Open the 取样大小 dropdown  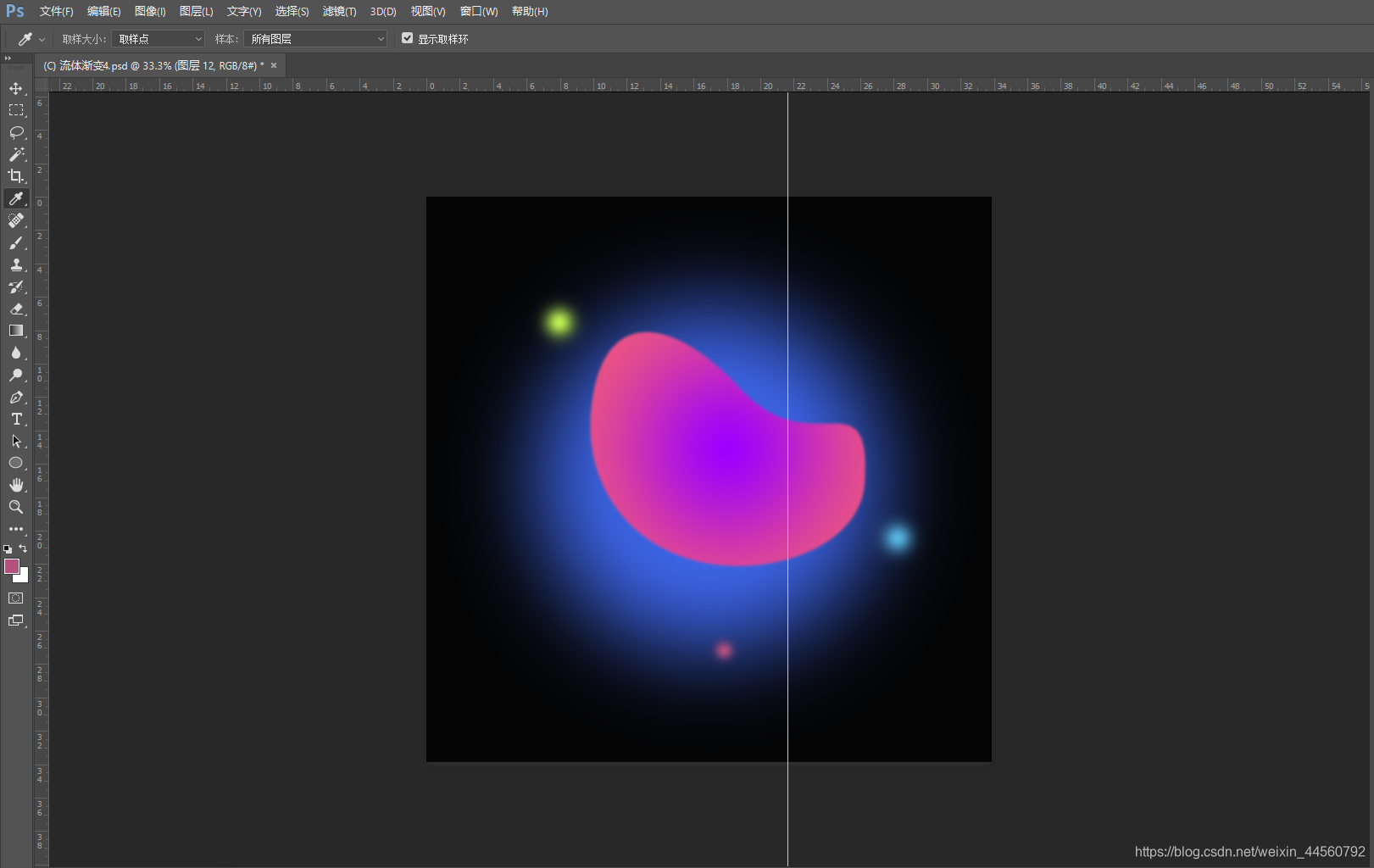pos(159,39)
